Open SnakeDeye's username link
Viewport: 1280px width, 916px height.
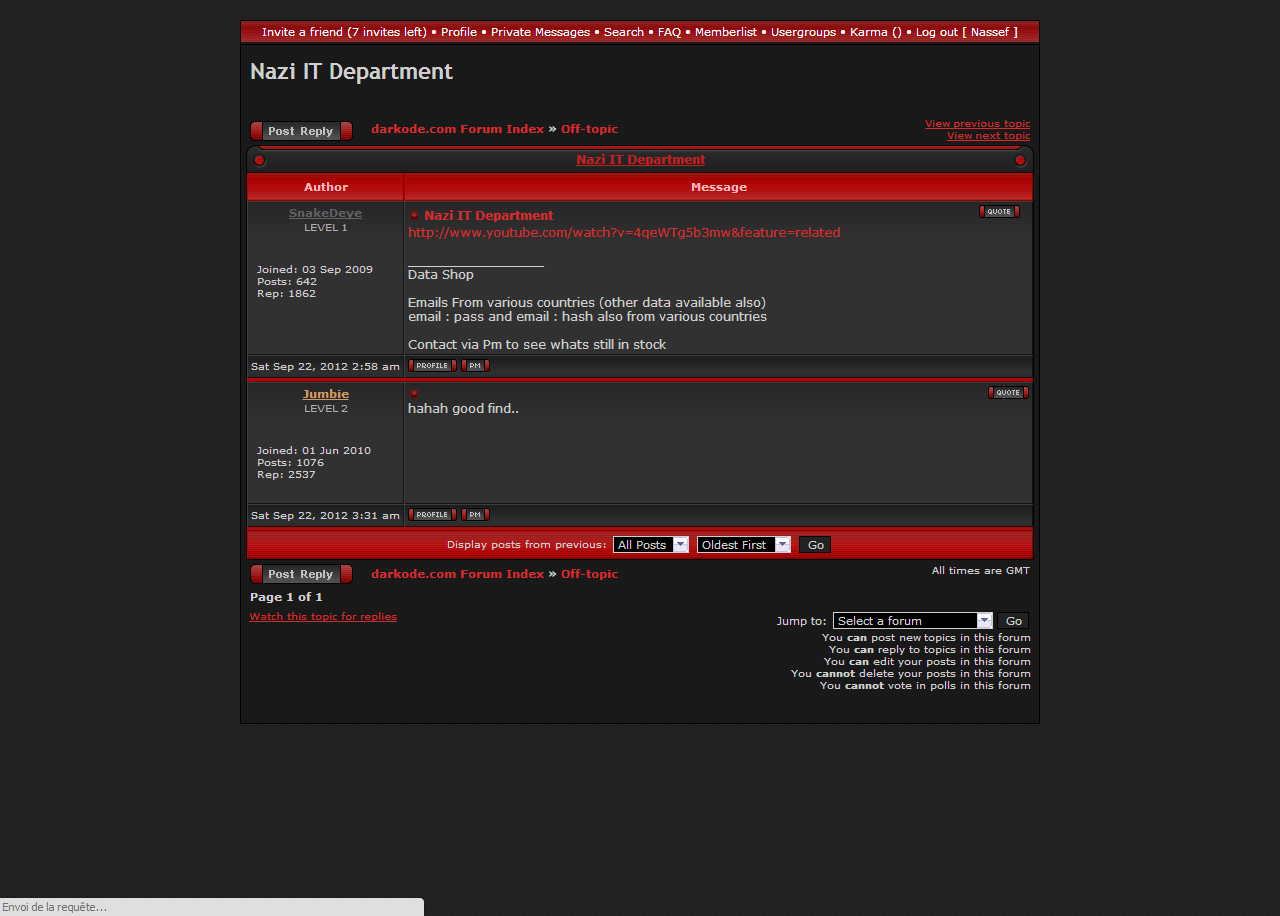point(325,213)
